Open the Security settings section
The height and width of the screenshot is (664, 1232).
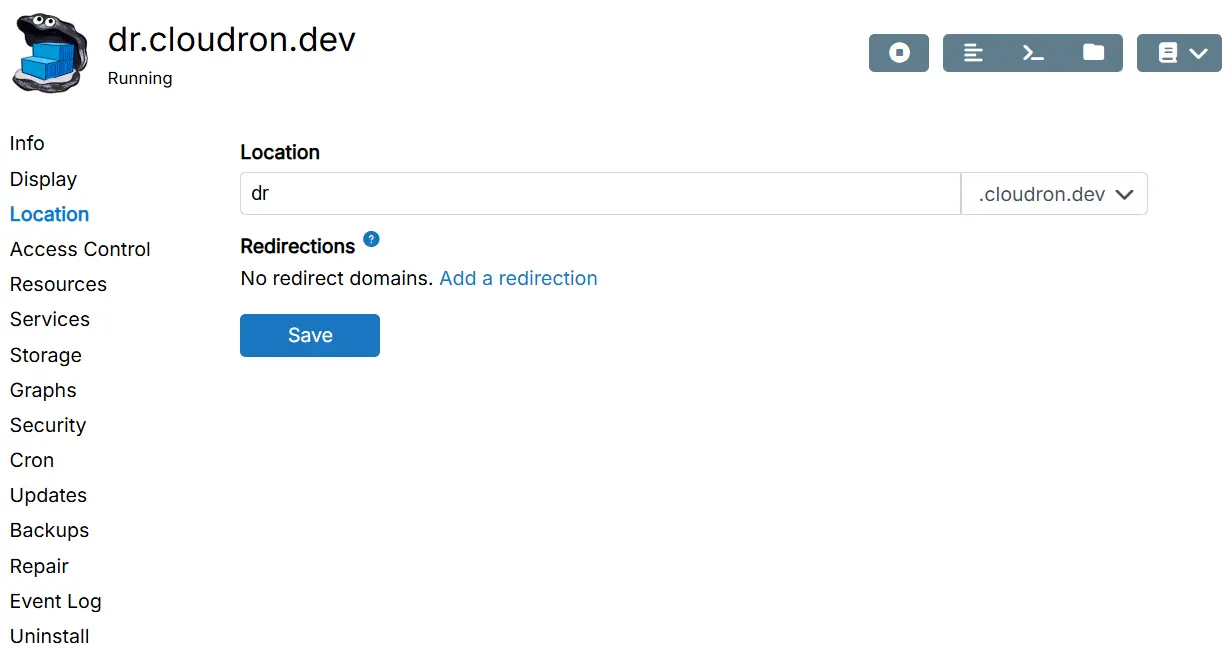click(48, 425)
